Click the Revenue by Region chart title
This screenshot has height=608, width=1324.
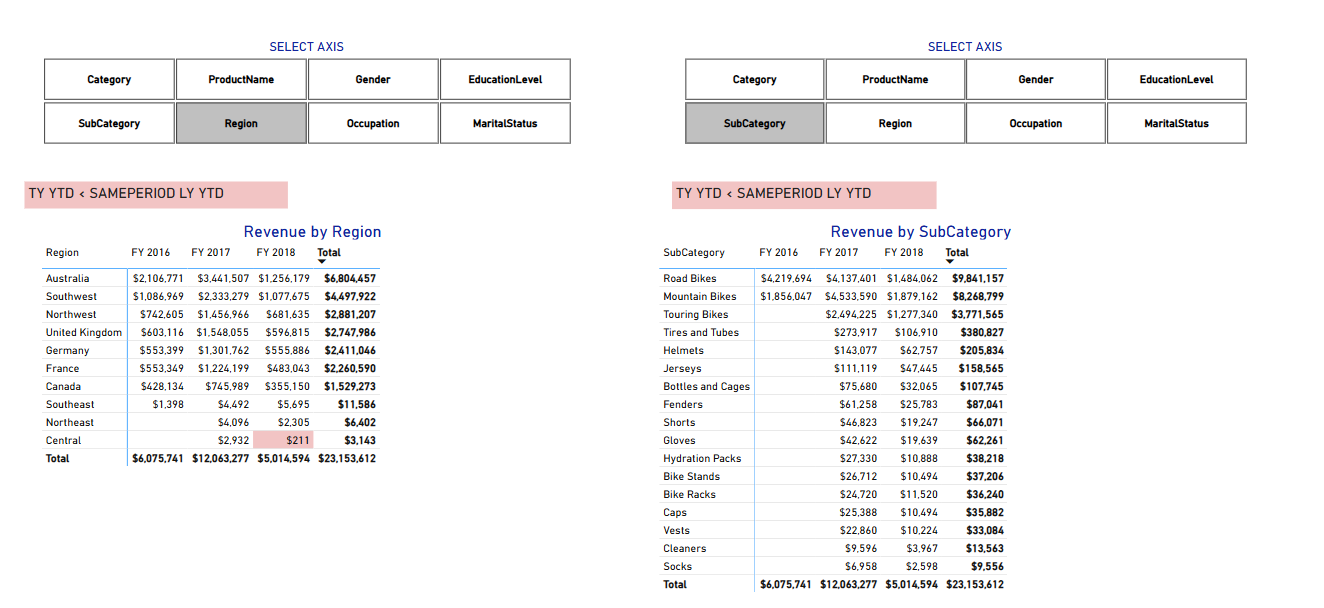[313, 232]
